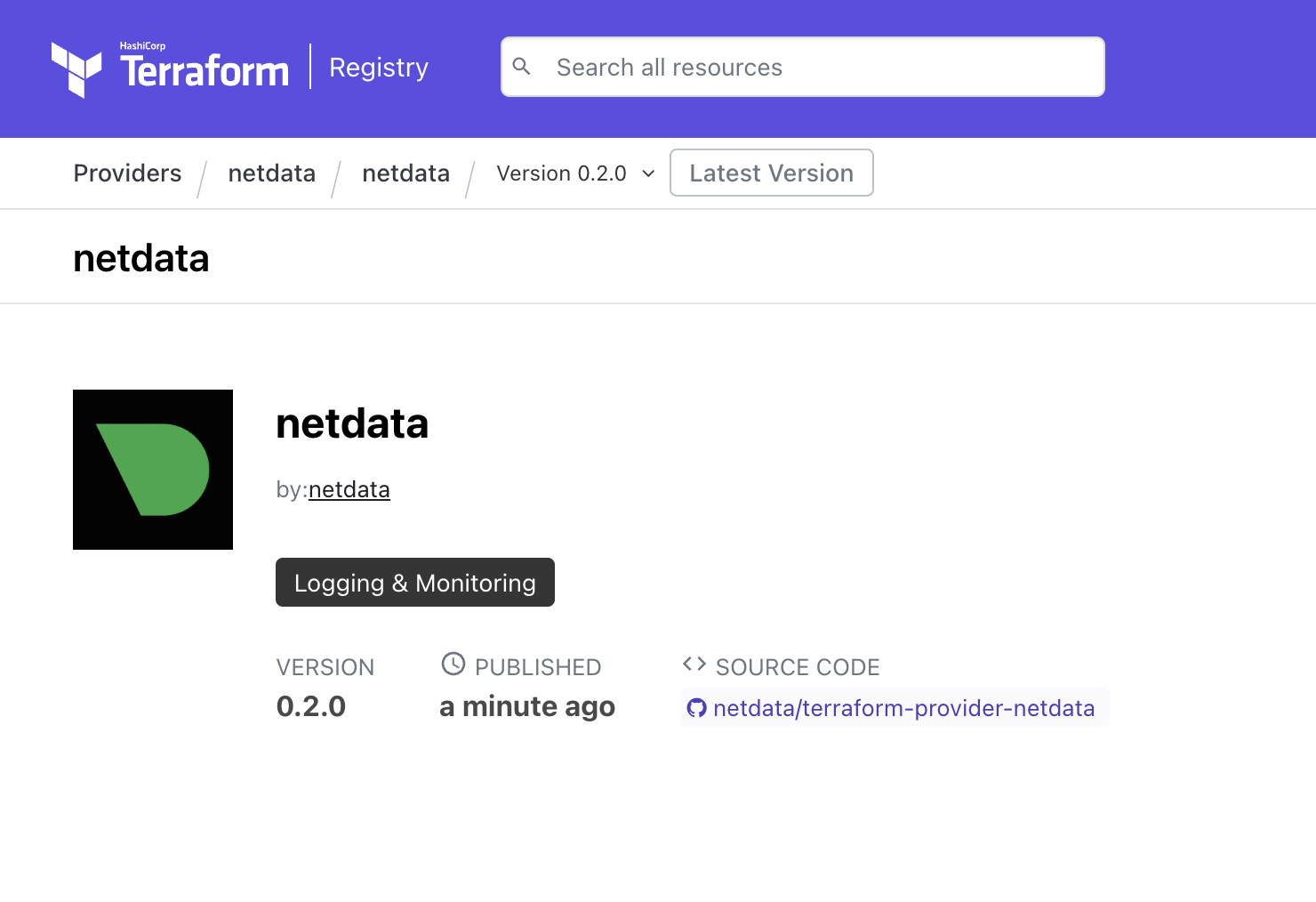
Task: Click the clock icon beside Published
Action: (453, 664)
